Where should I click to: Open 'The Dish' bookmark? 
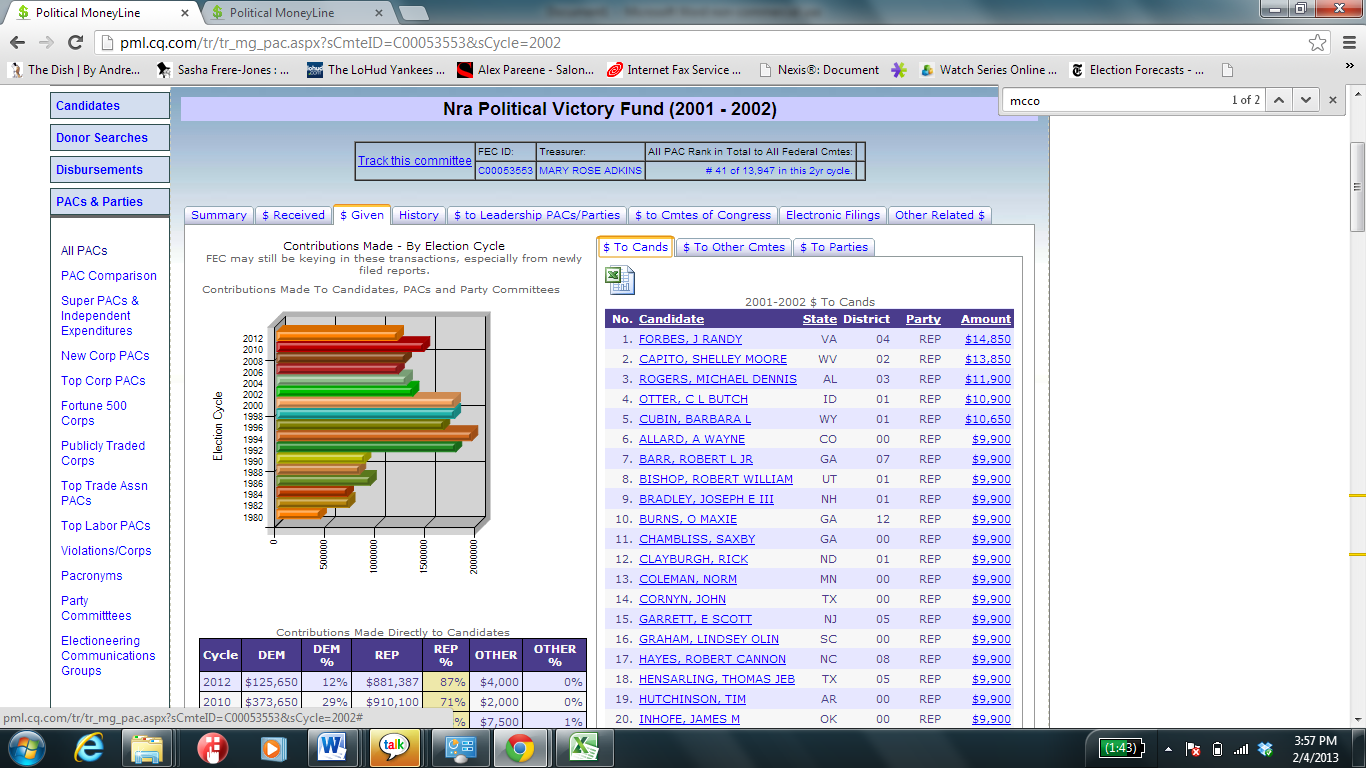coord(75,70)
